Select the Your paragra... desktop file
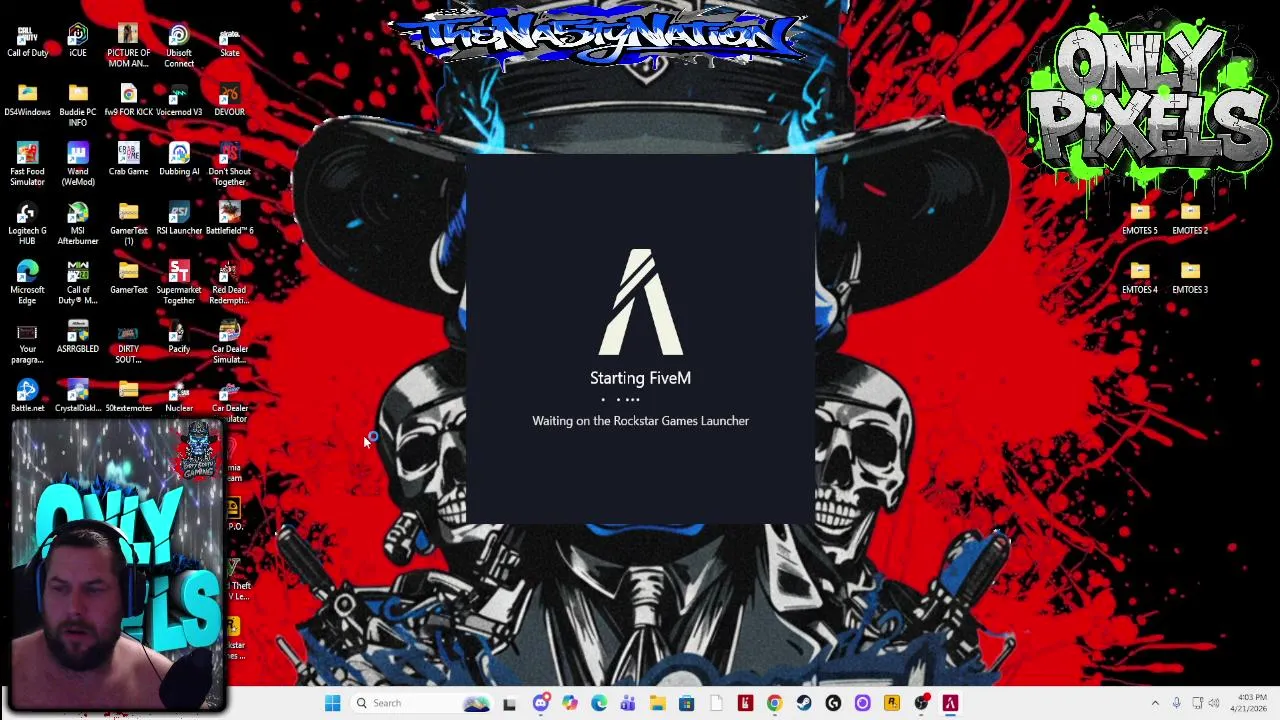Image resolution: width=1280 pixels, height=720 pixels. click(27, 341)
